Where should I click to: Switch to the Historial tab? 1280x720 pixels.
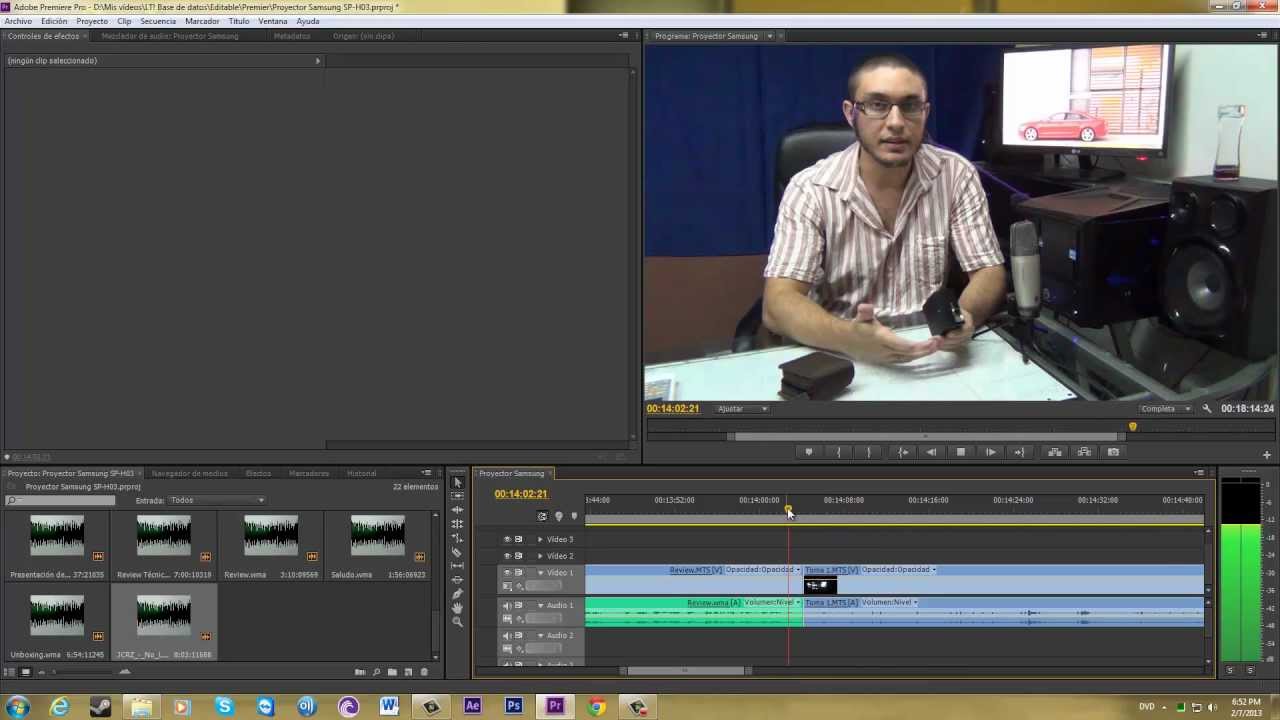(361, 473)
